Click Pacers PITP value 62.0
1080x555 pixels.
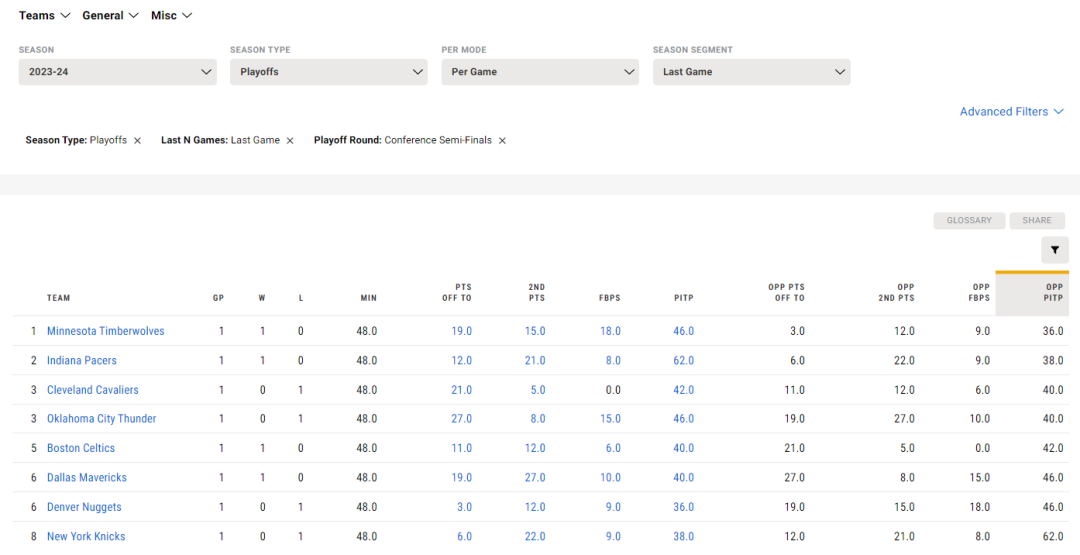(684, 360)
